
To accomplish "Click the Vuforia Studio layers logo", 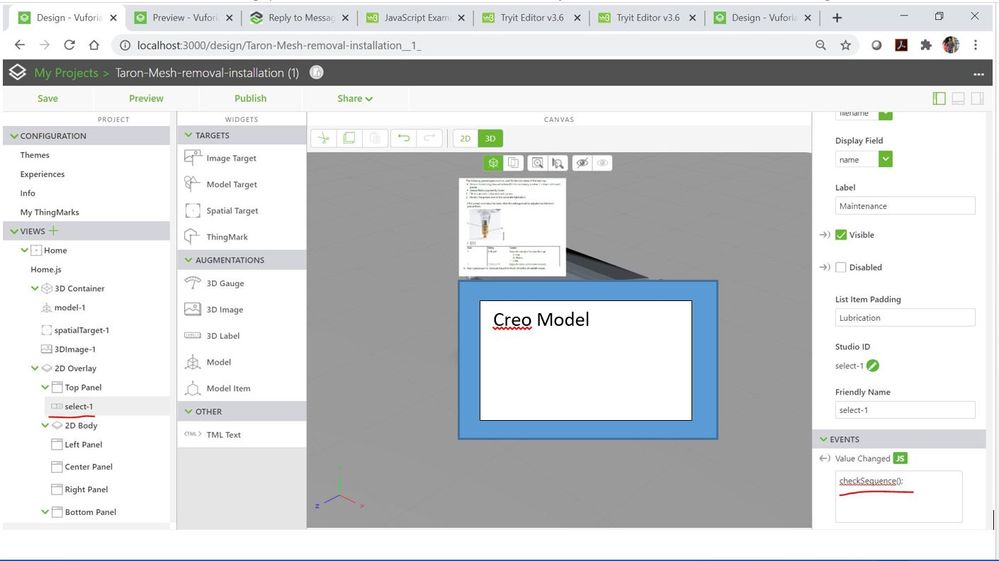I will coord(17,72).
